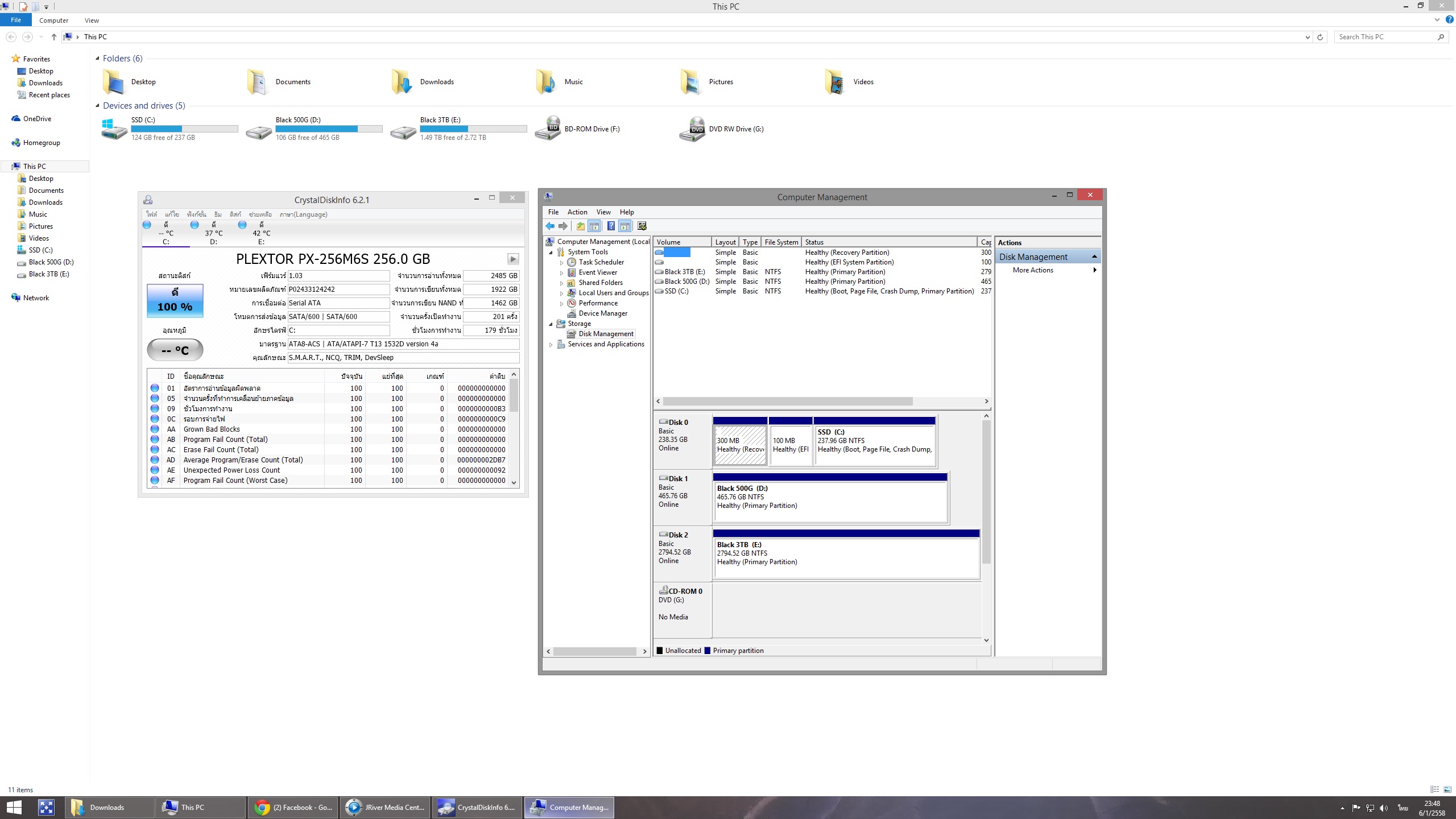Open the View tab in Explorer ribbon
Screen dimensions: 1456x819
[x=92, y=20]
